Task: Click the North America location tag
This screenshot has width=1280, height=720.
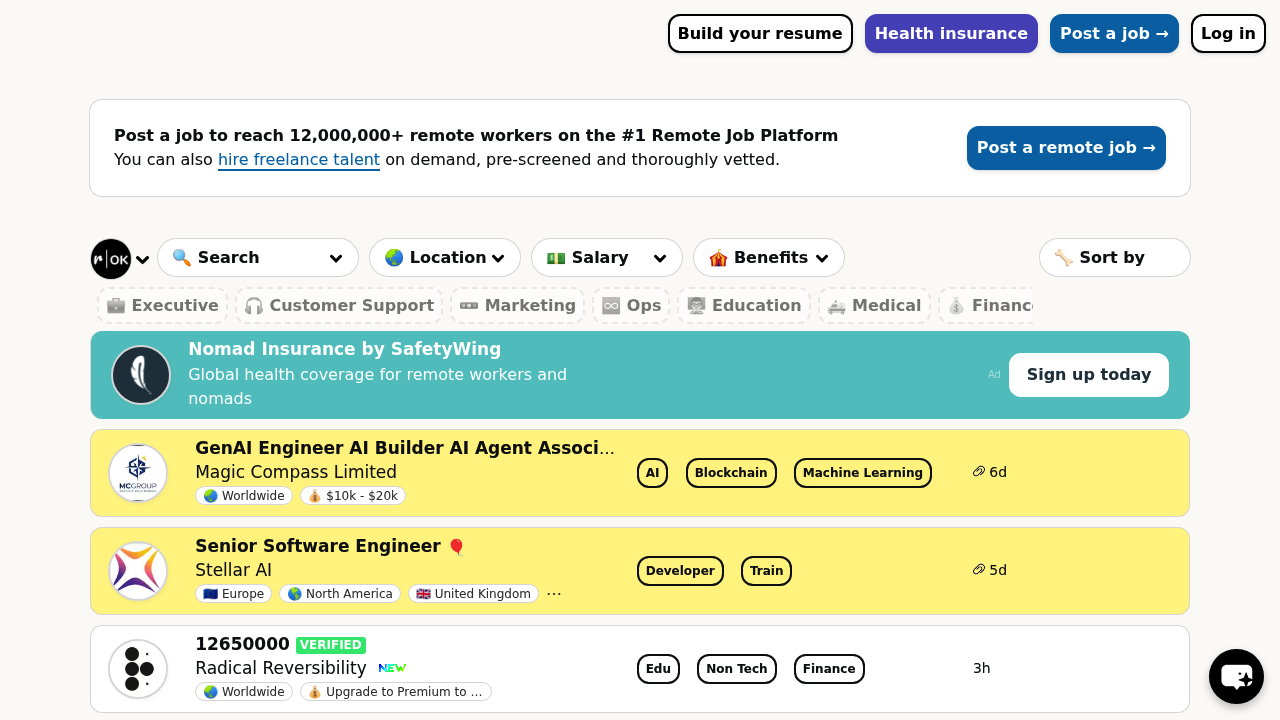Action: point(340,594)
